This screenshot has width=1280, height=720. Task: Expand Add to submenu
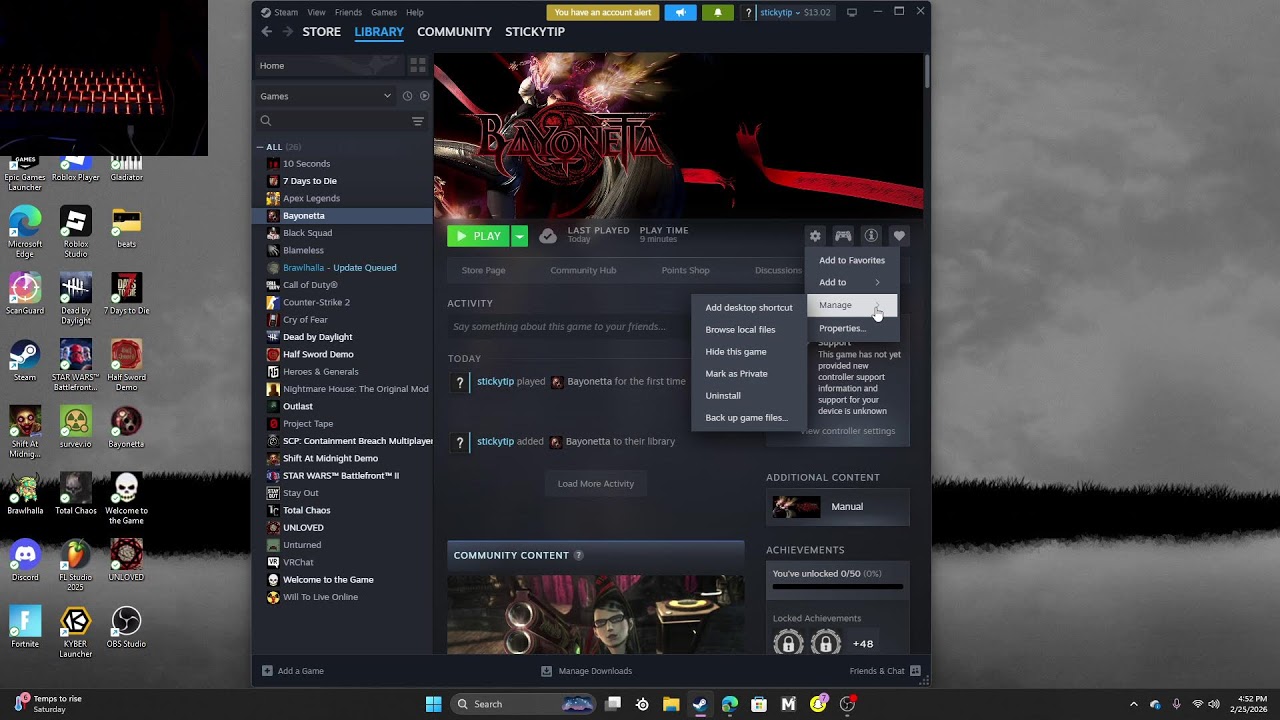[x=852, y=282]
